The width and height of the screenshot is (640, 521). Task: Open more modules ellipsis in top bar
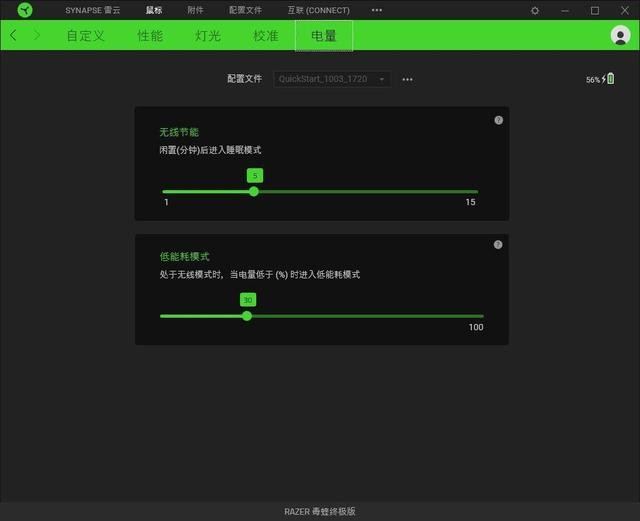point(377,10)
